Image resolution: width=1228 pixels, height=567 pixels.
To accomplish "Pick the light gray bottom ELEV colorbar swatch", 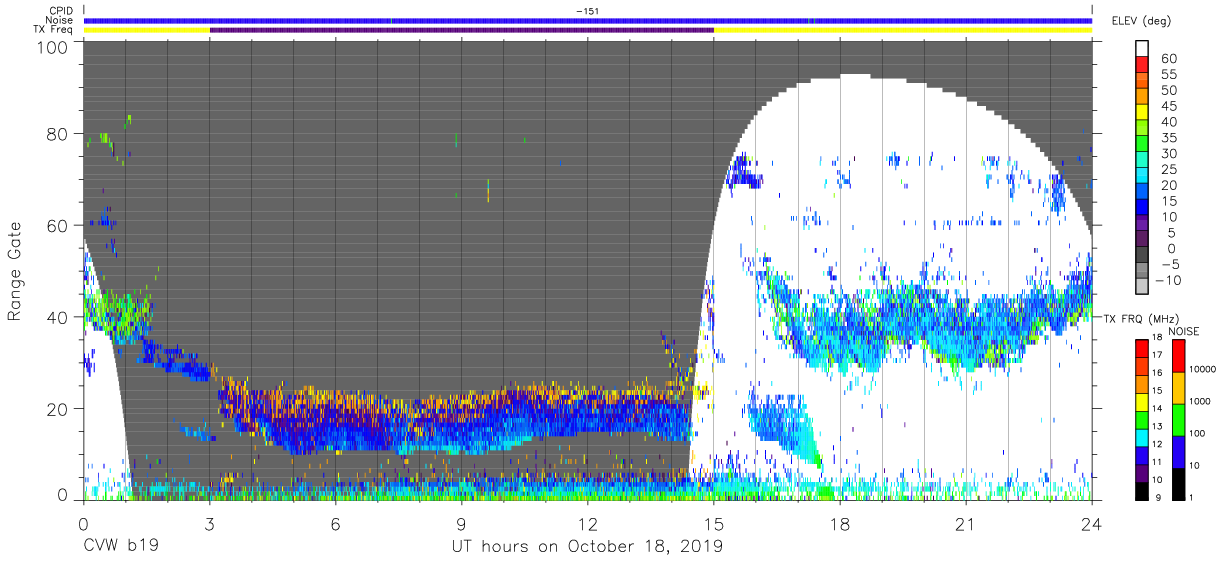I will coord(1142,285).
